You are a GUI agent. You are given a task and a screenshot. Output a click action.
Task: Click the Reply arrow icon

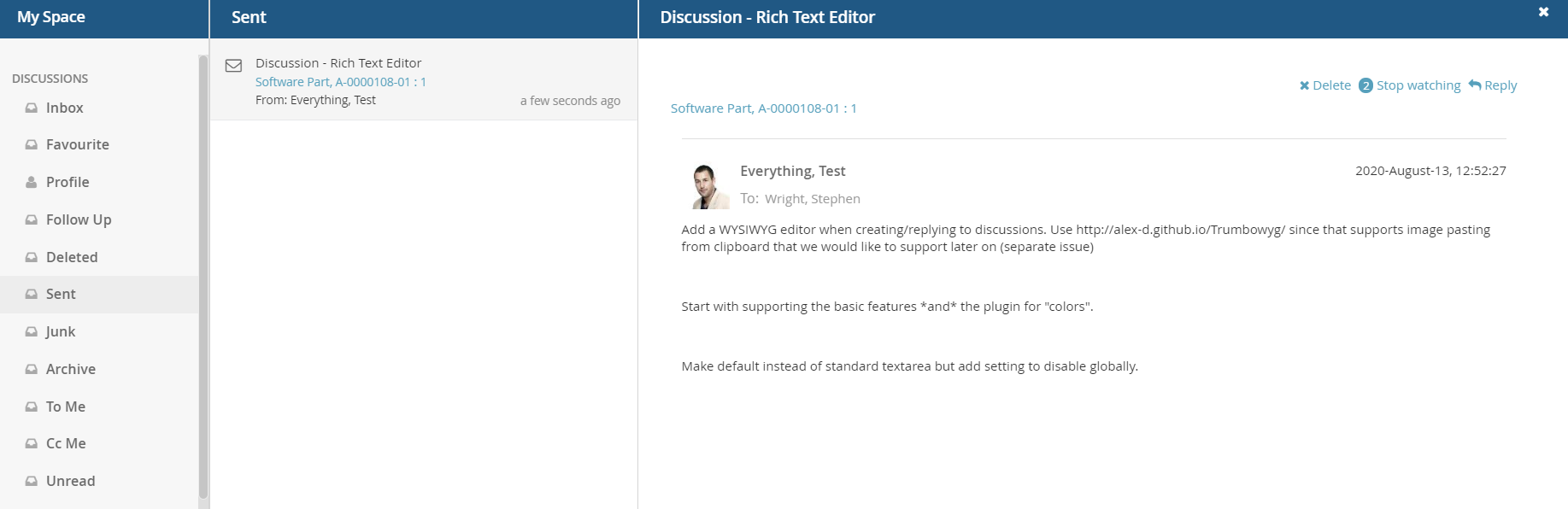[x=1475, y=85]
